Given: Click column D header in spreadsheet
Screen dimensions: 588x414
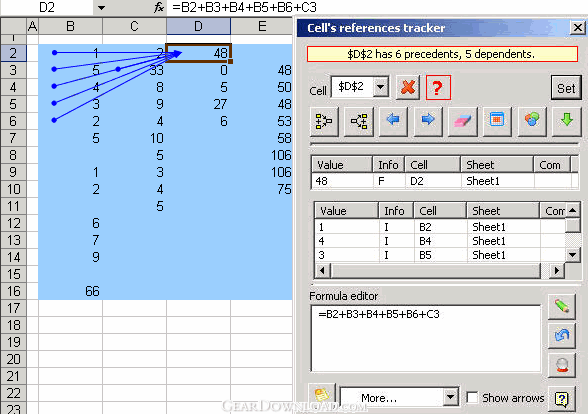Looking at the screenshot, I should coord(198,26).
